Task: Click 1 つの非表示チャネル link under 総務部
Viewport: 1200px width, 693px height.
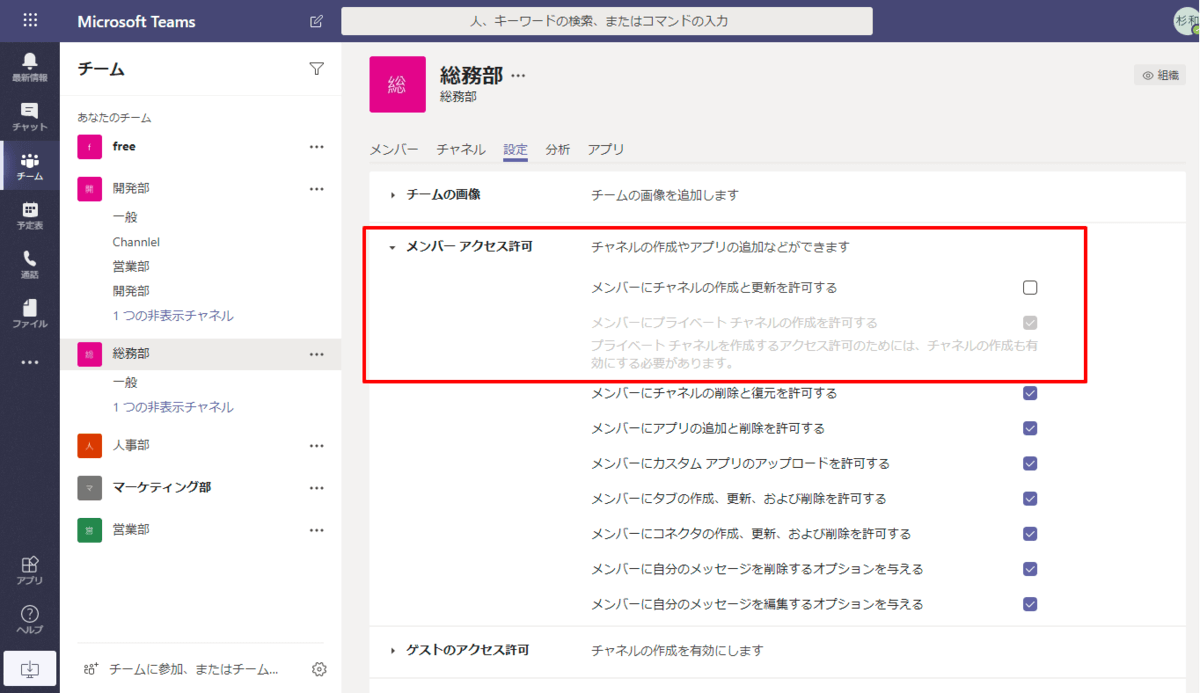Action: click(x=173, y=407)
